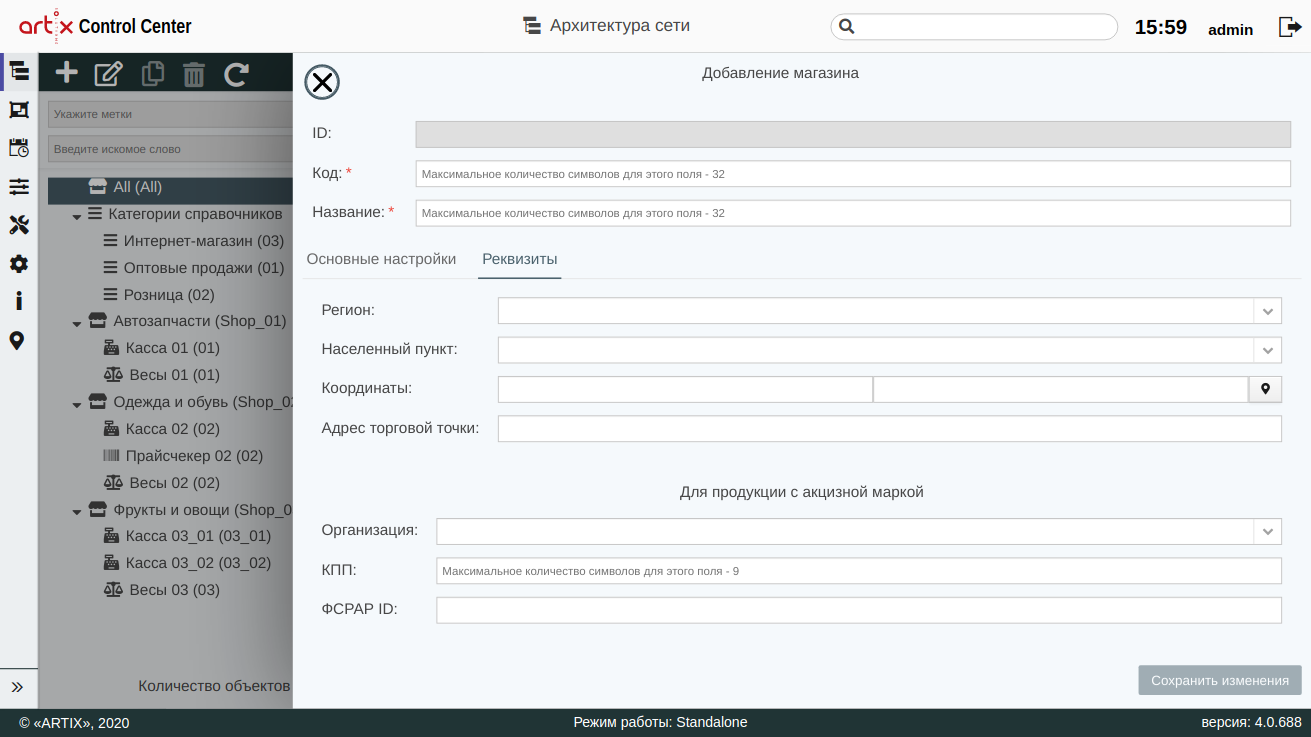Open the map pin sidebar icon
The image size is (1311, 737).
(x=17, y=341)
